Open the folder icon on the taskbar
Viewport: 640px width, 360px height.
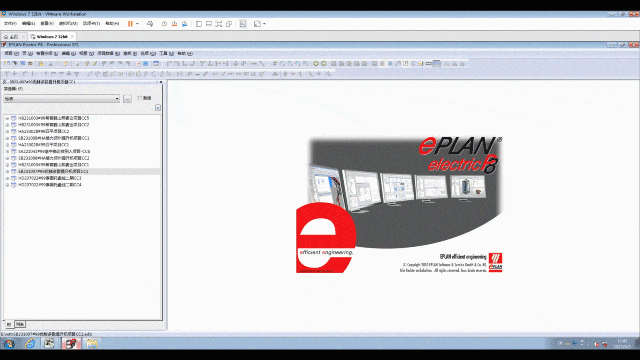92,344
